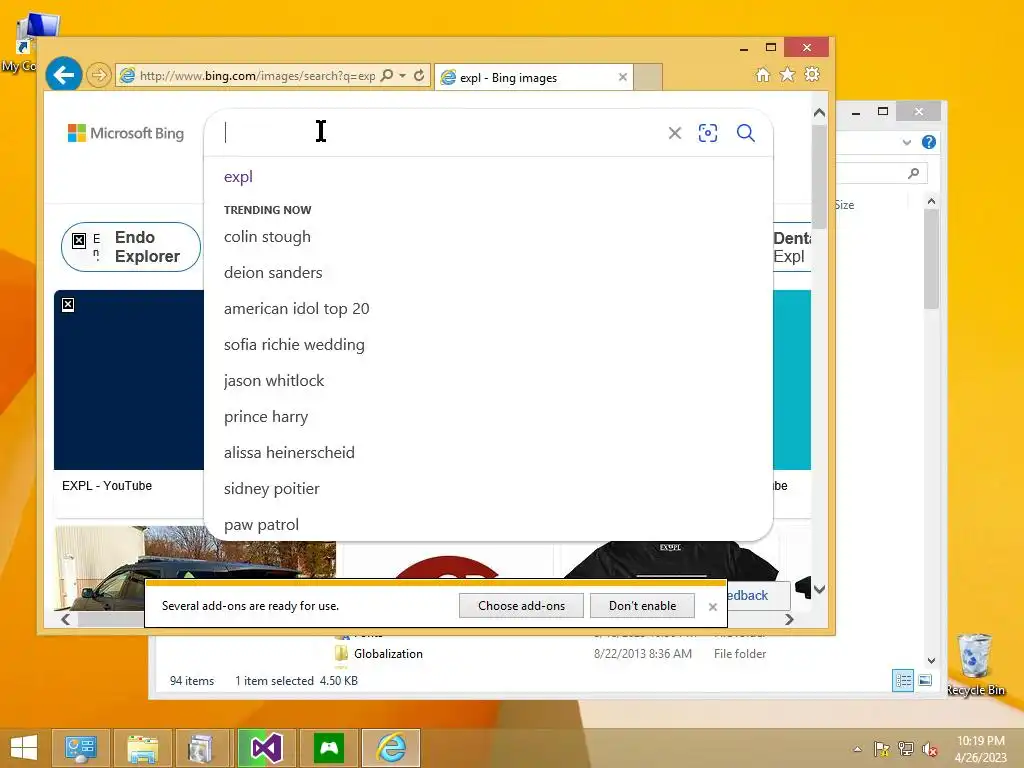
Task: Open a new blank tab in IE
Action: coord(648,77)
